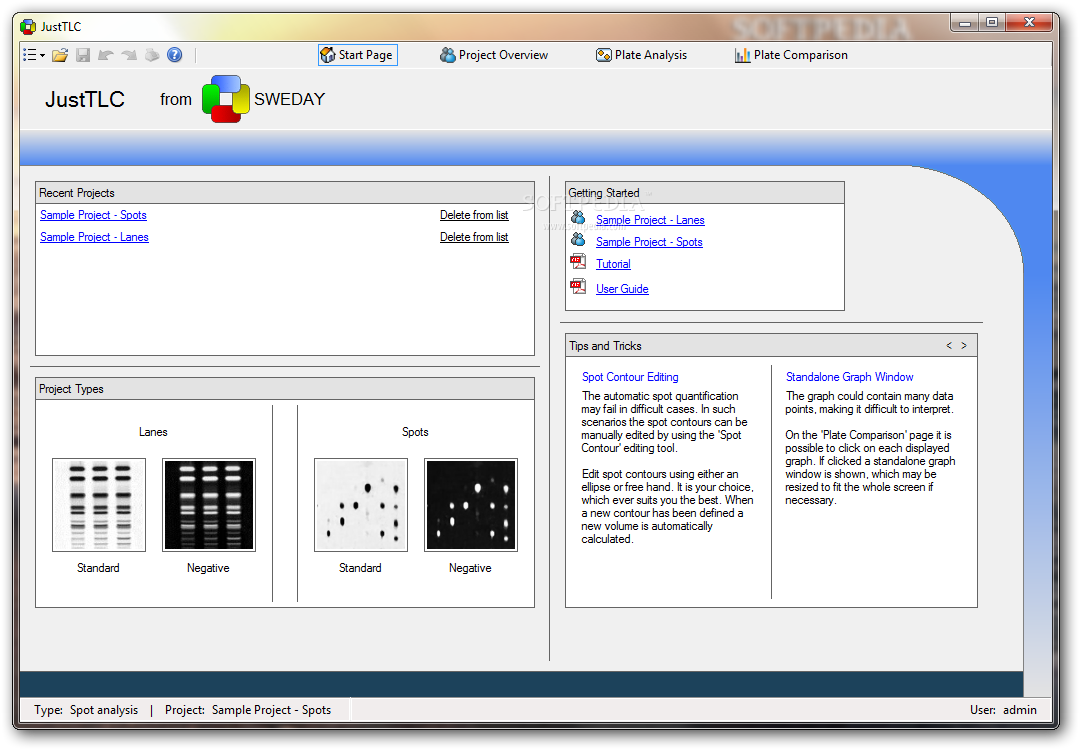This screenshot has height=750, width=1080.
Task: Open help via blue question mark icon
Action: click(x=175, y=55)
